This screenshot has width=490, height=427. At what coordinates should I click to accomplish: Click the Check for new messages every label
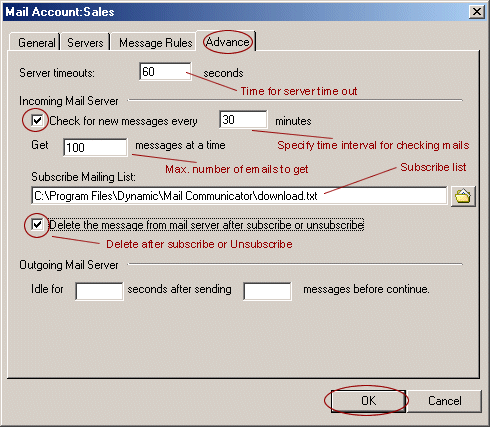(123, 121)
